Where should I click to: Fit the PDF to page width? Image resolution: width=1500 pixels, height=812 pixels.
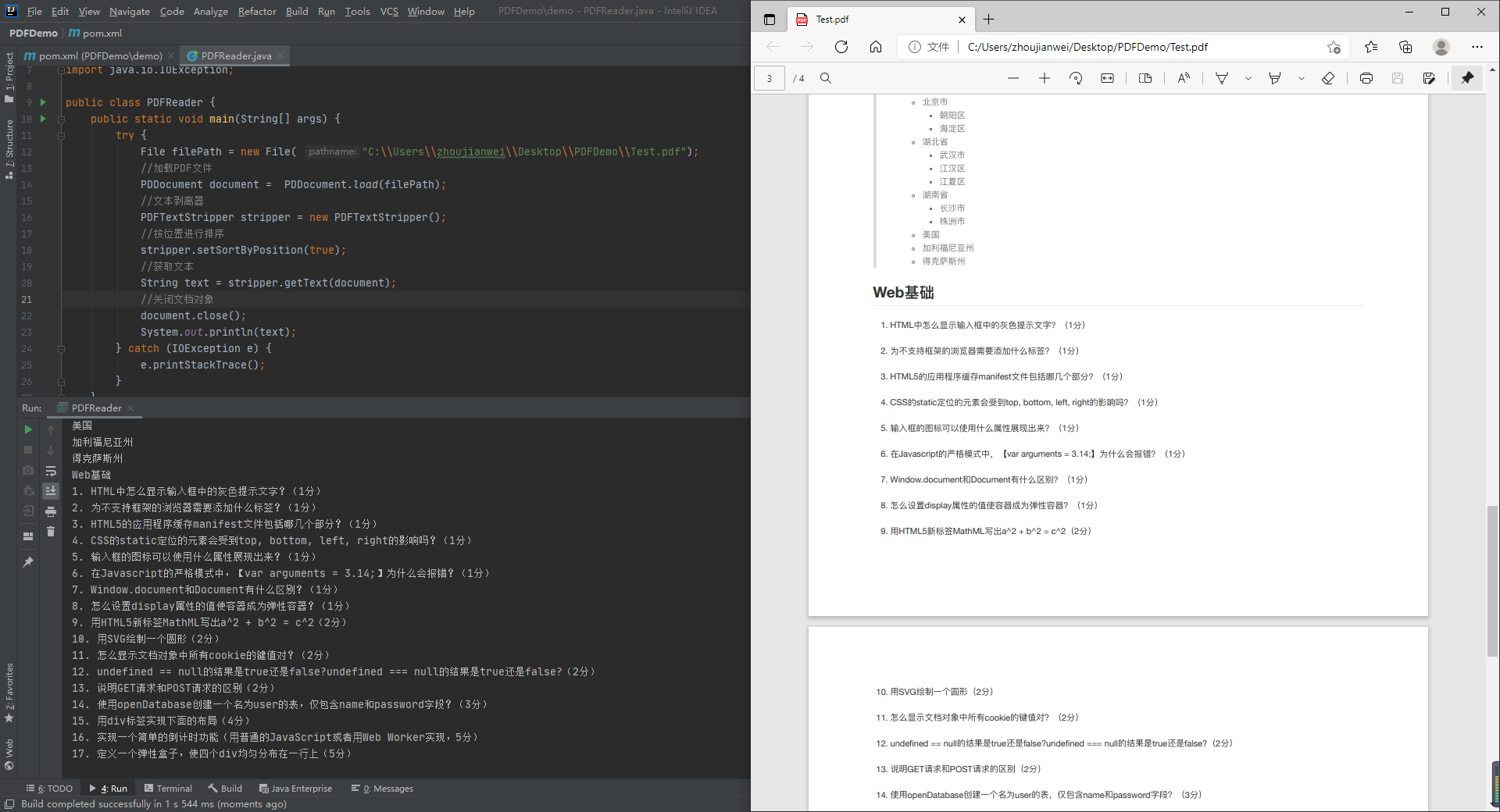[x=1108, y=78]
